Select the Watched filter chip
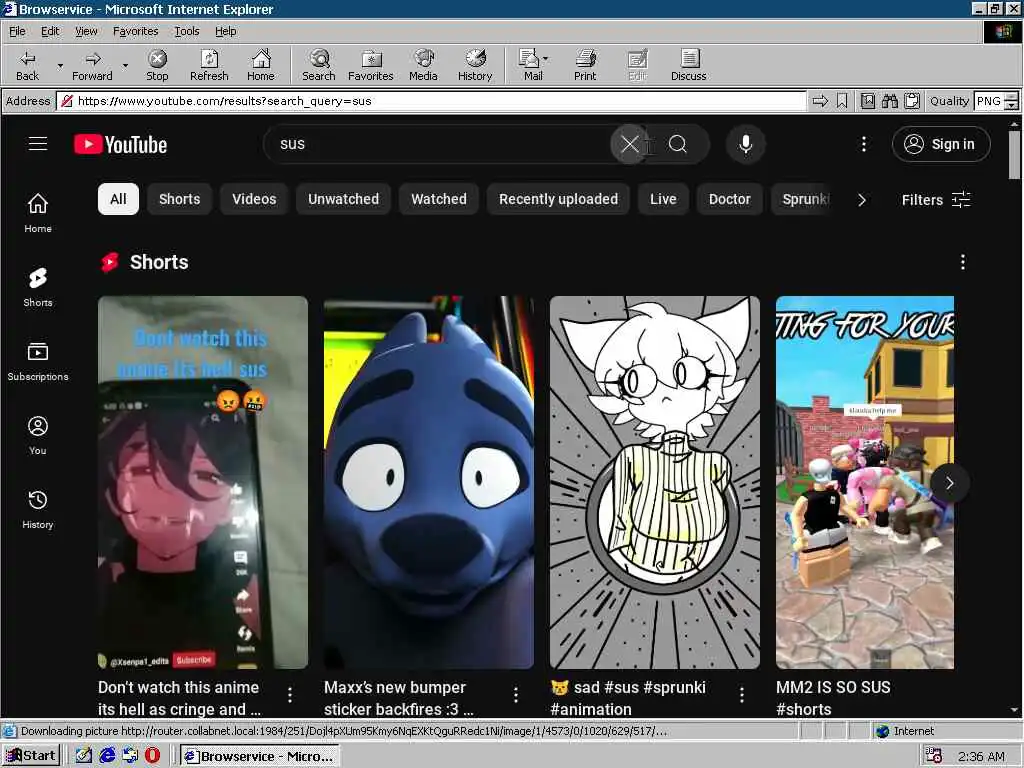 coord(439,199)
